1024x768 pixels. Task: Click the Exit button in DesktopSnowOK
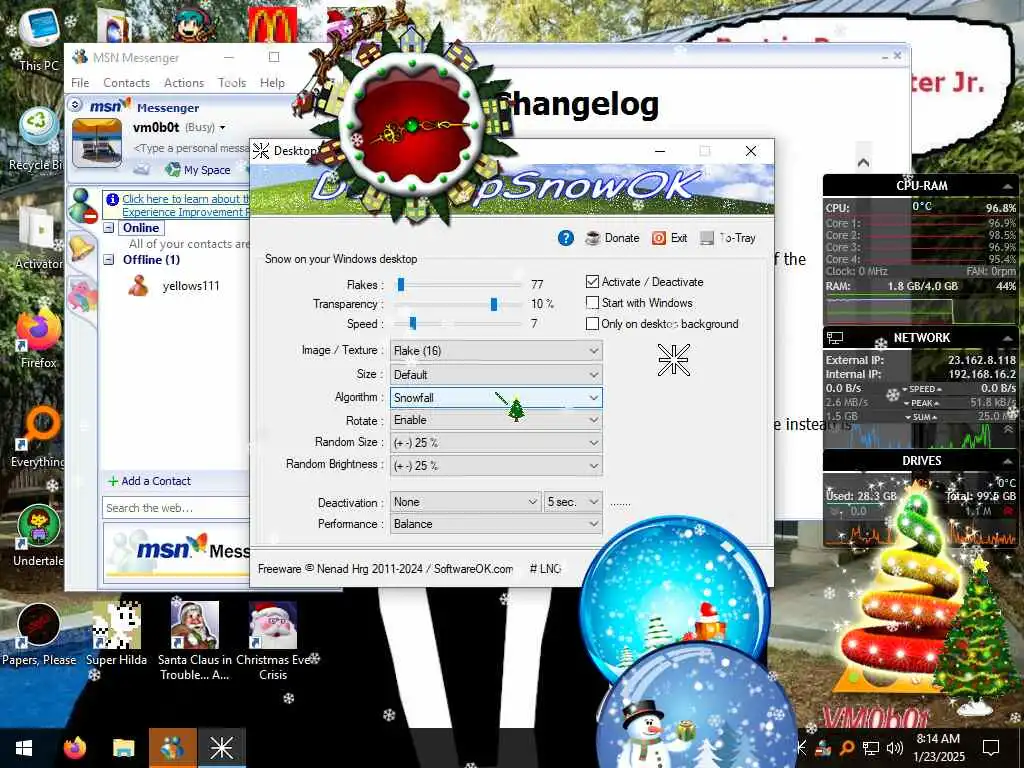669,238
